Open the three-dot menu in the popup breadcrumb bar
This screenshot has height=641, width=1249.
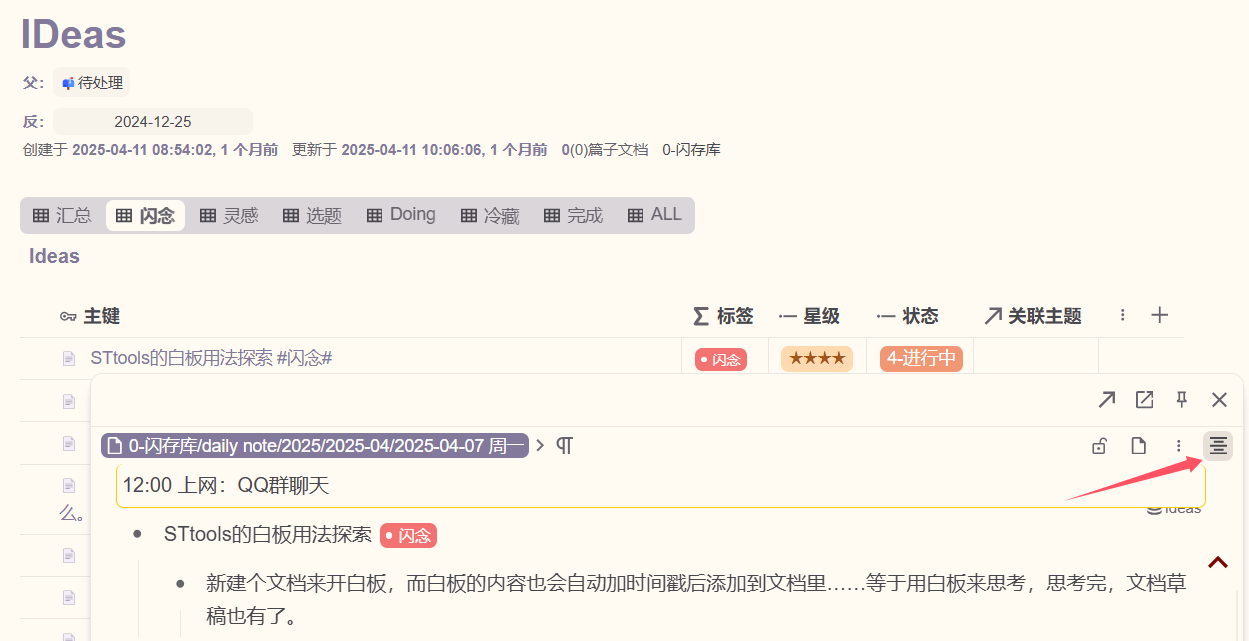click(1179, 446)
